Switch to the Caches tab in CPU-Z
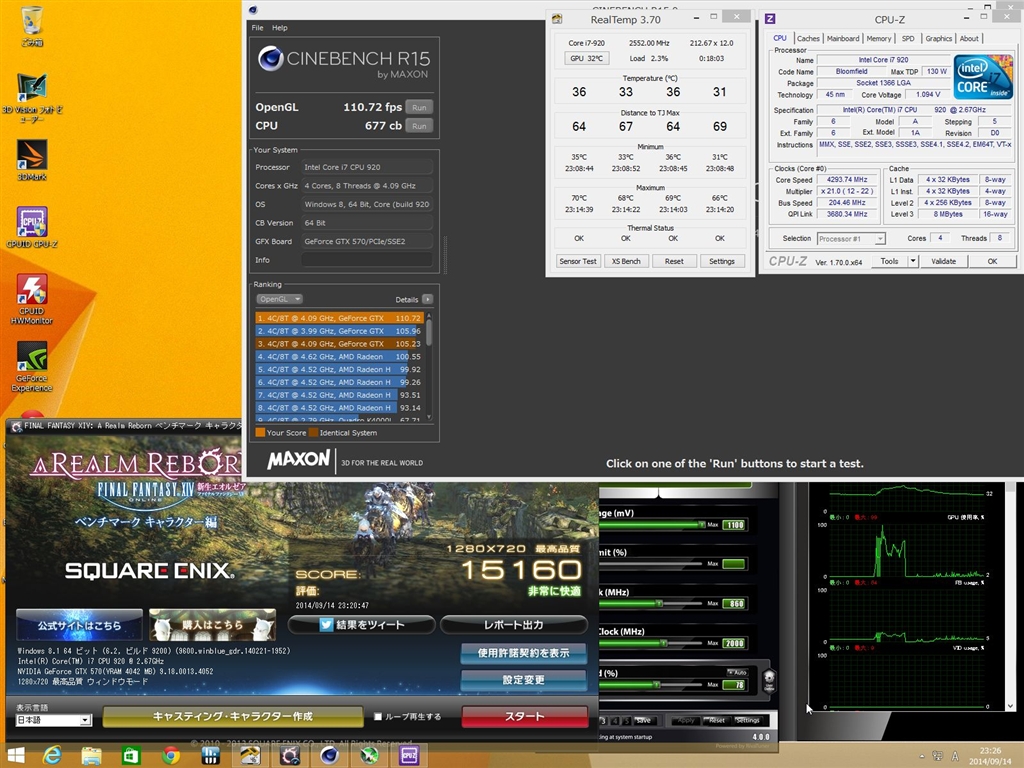Image resolution: width=1024 pixels, height=768 pixels. tap(808, 39)
